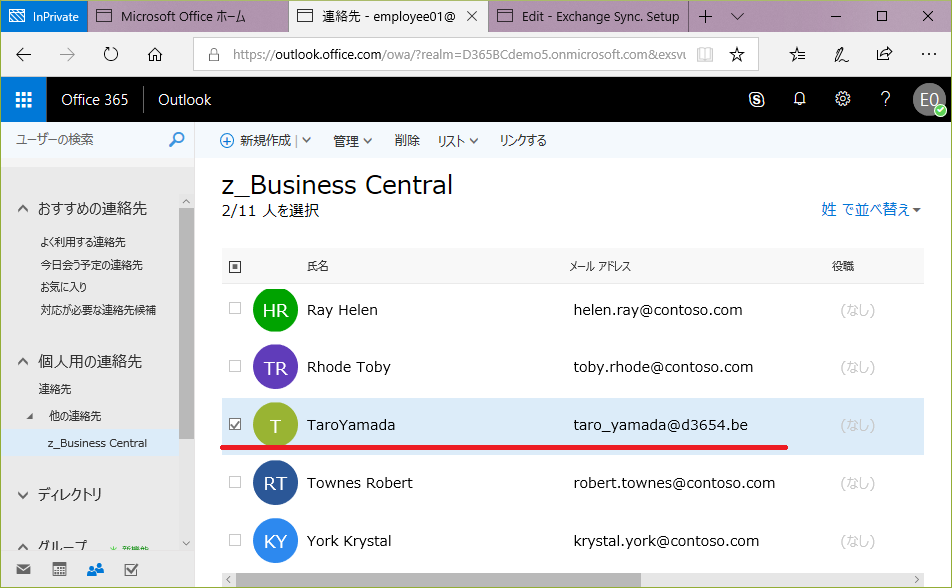Click the search magnifier for users

click(176, 140)
